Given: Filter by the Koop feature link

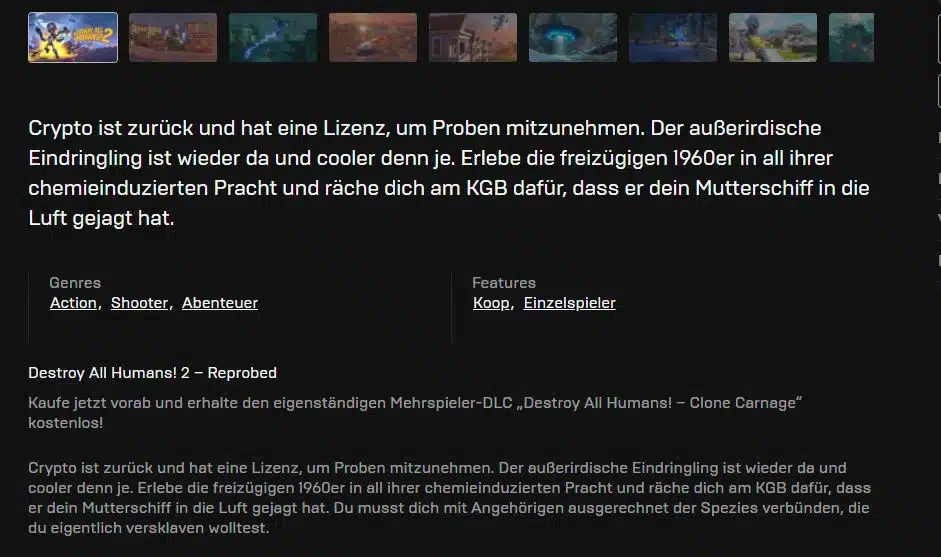Looking at the screenshot, I should coord(491,303).
